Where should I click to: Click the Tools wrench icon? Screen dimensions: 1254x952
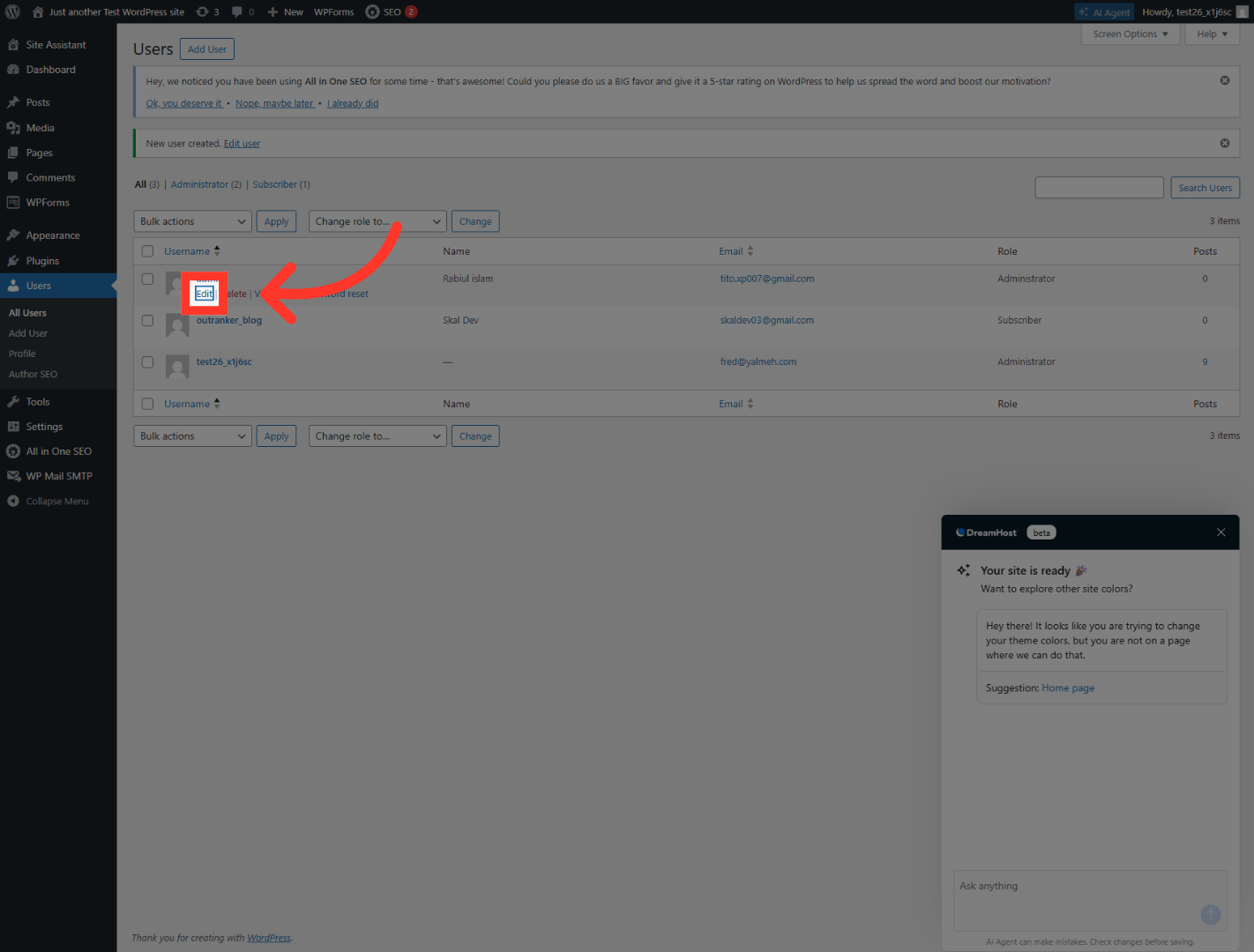tap(13, 402)
